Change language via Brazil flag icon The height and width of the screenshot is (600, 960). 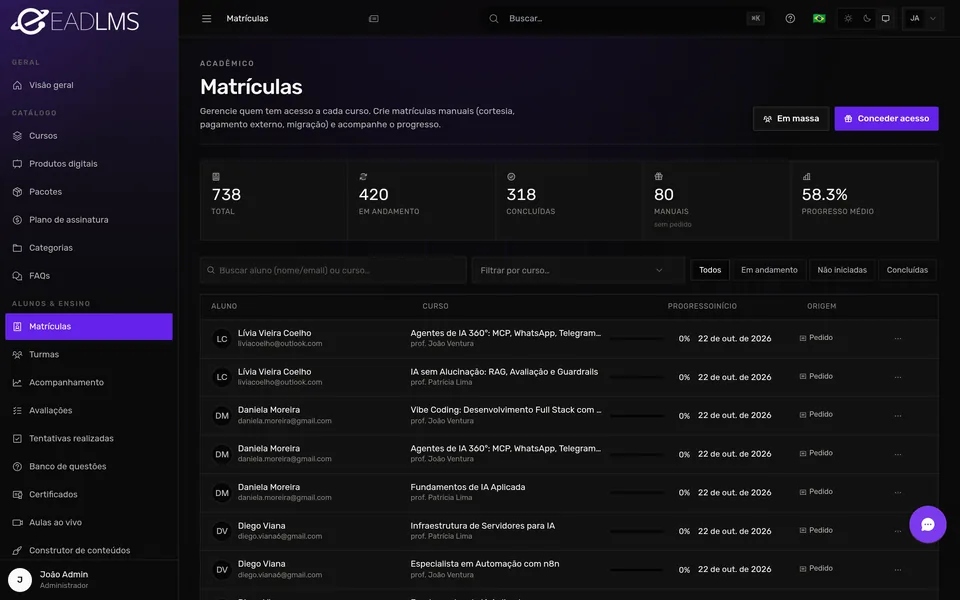click(819, 18)
